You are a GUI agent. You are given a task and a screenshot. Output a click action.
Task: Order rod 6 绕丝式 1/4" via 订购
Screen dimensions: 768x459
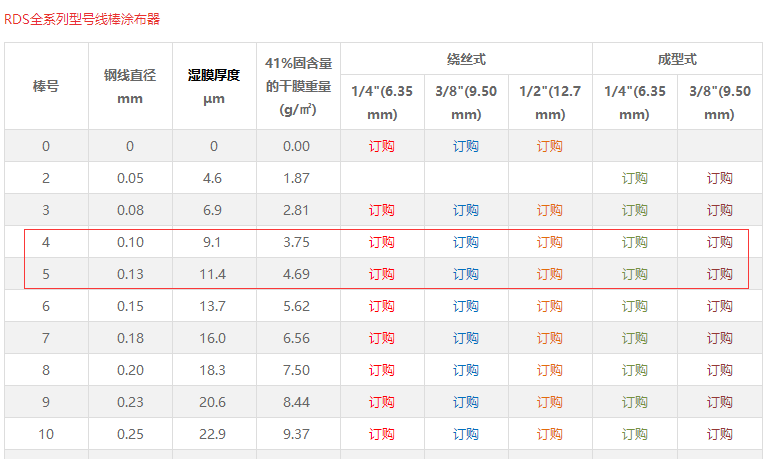382,306
